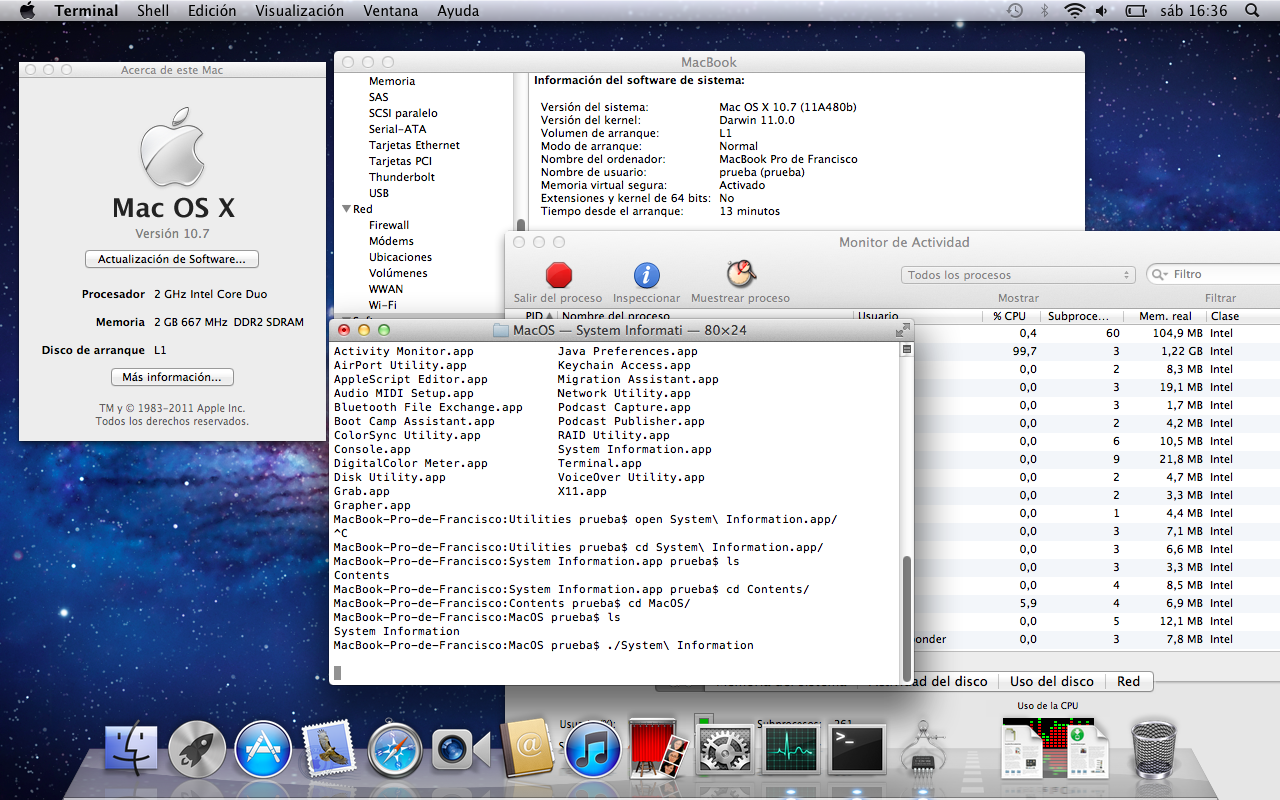Click the Muestrear proceso icon
1280x800 pixels.
[740, 274]
